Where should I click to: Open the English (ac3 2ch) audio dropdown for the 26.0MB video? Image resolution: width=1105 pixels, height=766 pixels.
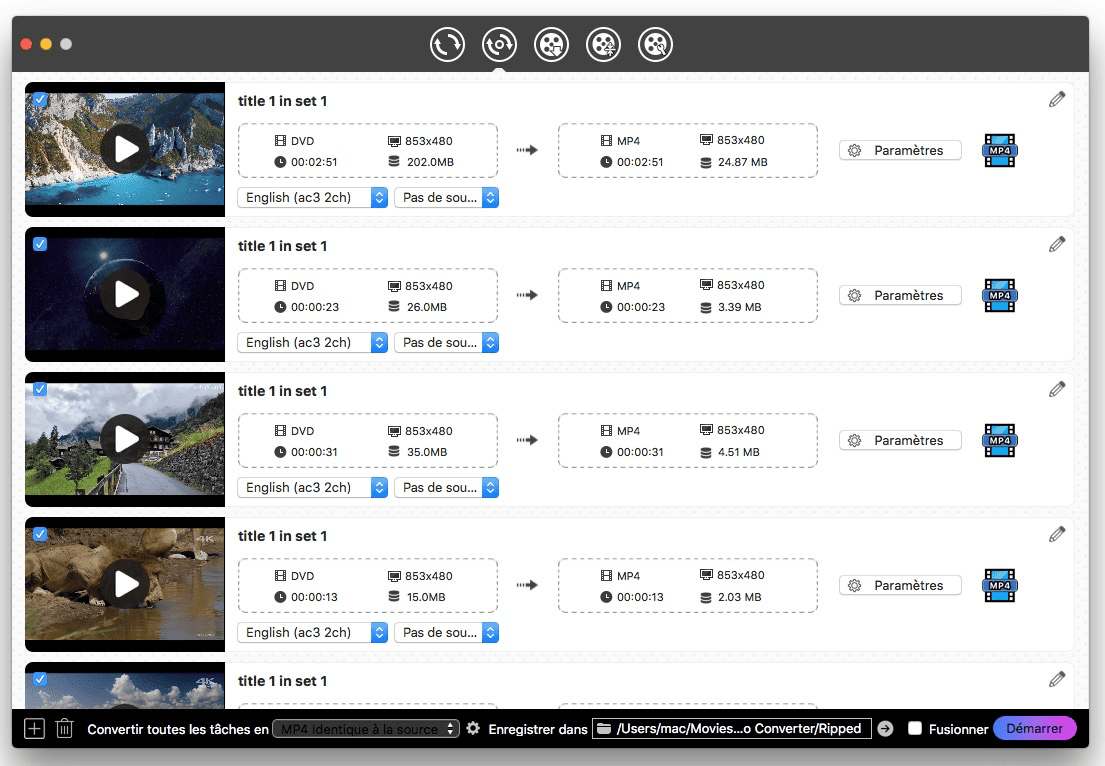click(312, 342)
